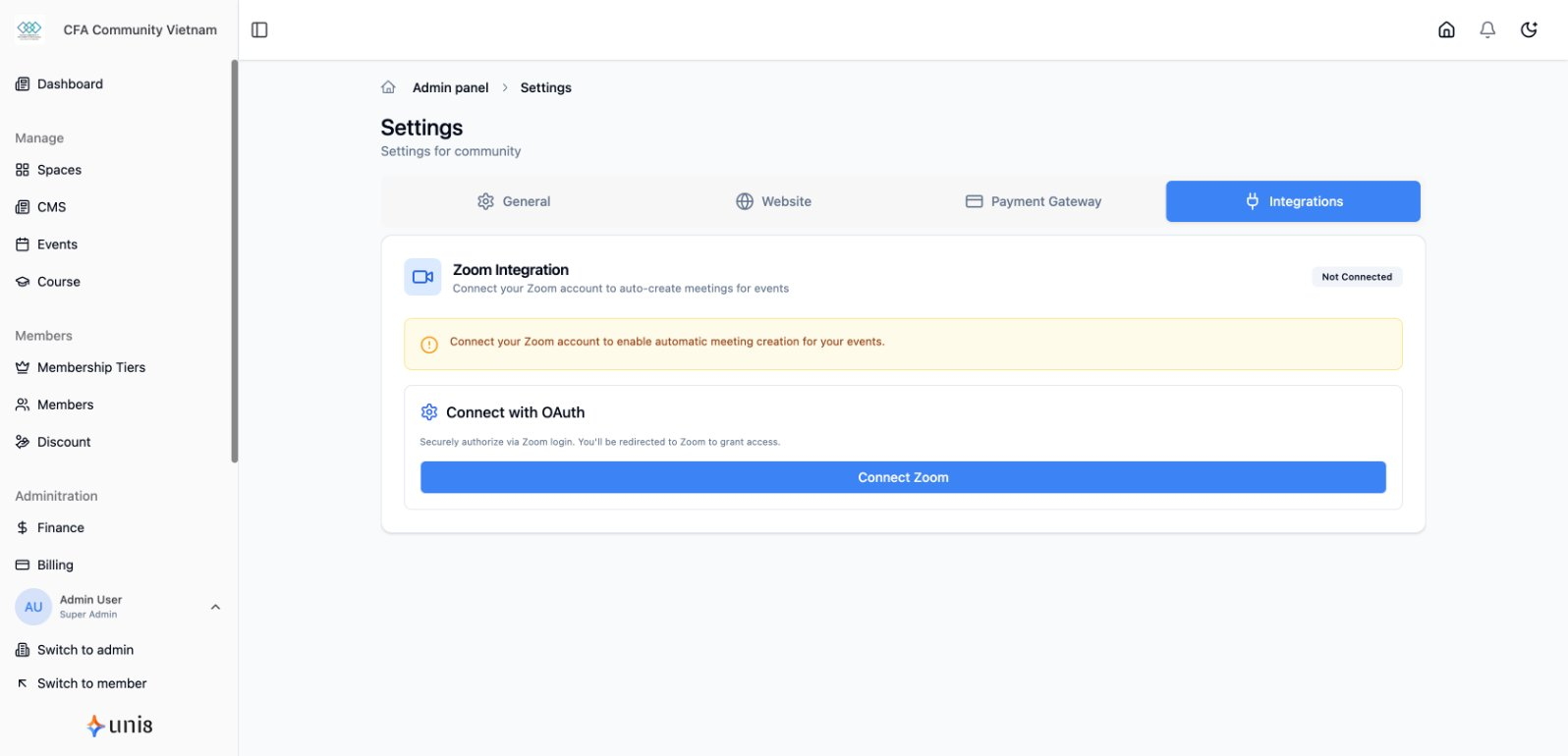The width and height of the screenshot is (1568, 756).
Task: Click the Discount tag icon
Action: (x=23, y=442)
